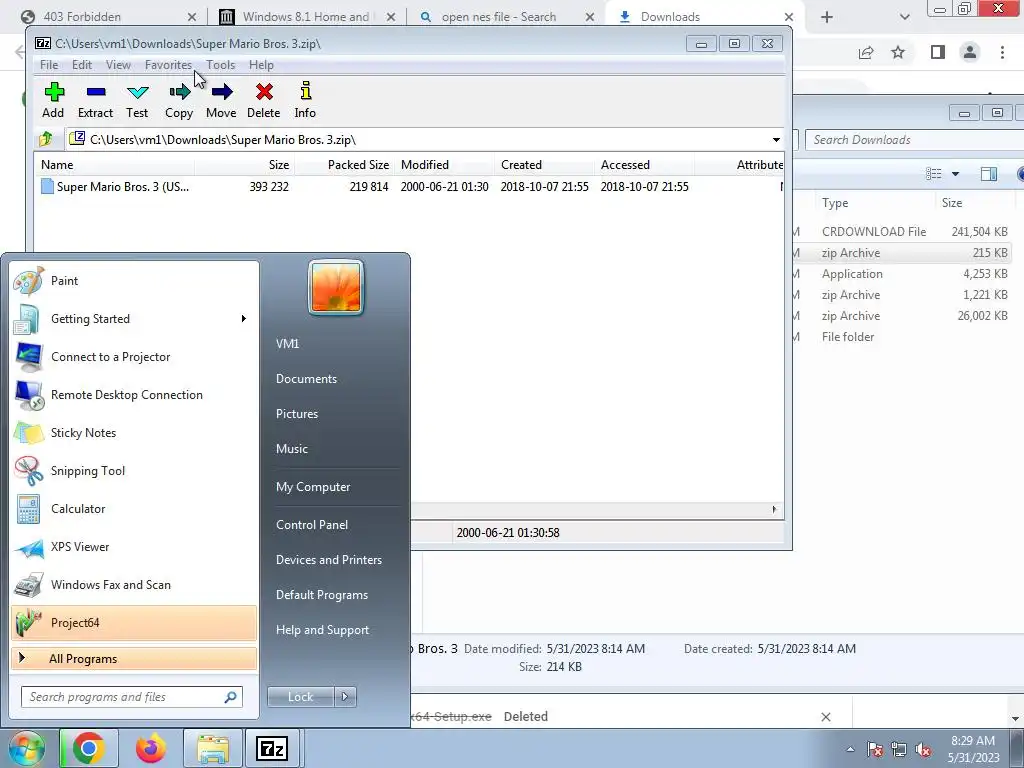Open Firefox from the taskbar
1024x768 pixels.
click(x=151, y=748)
